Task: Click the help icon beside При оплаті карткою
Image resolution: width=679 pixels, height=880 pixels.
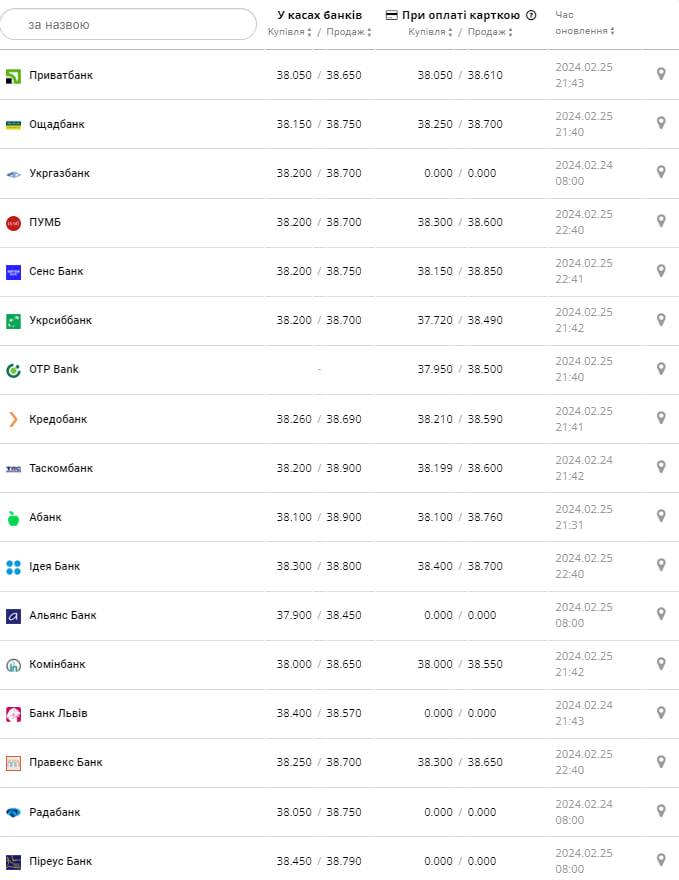Action: [531, 15]
